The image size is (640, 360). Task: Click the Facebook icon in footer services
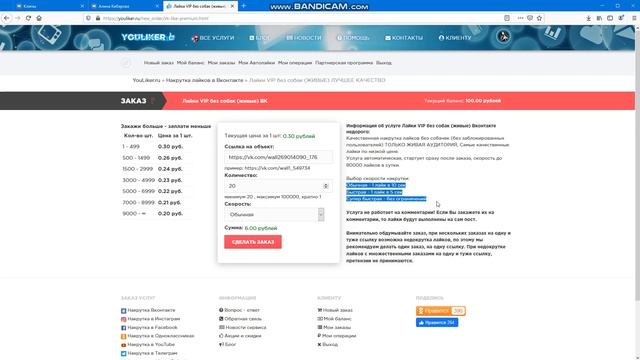(123, 328)
